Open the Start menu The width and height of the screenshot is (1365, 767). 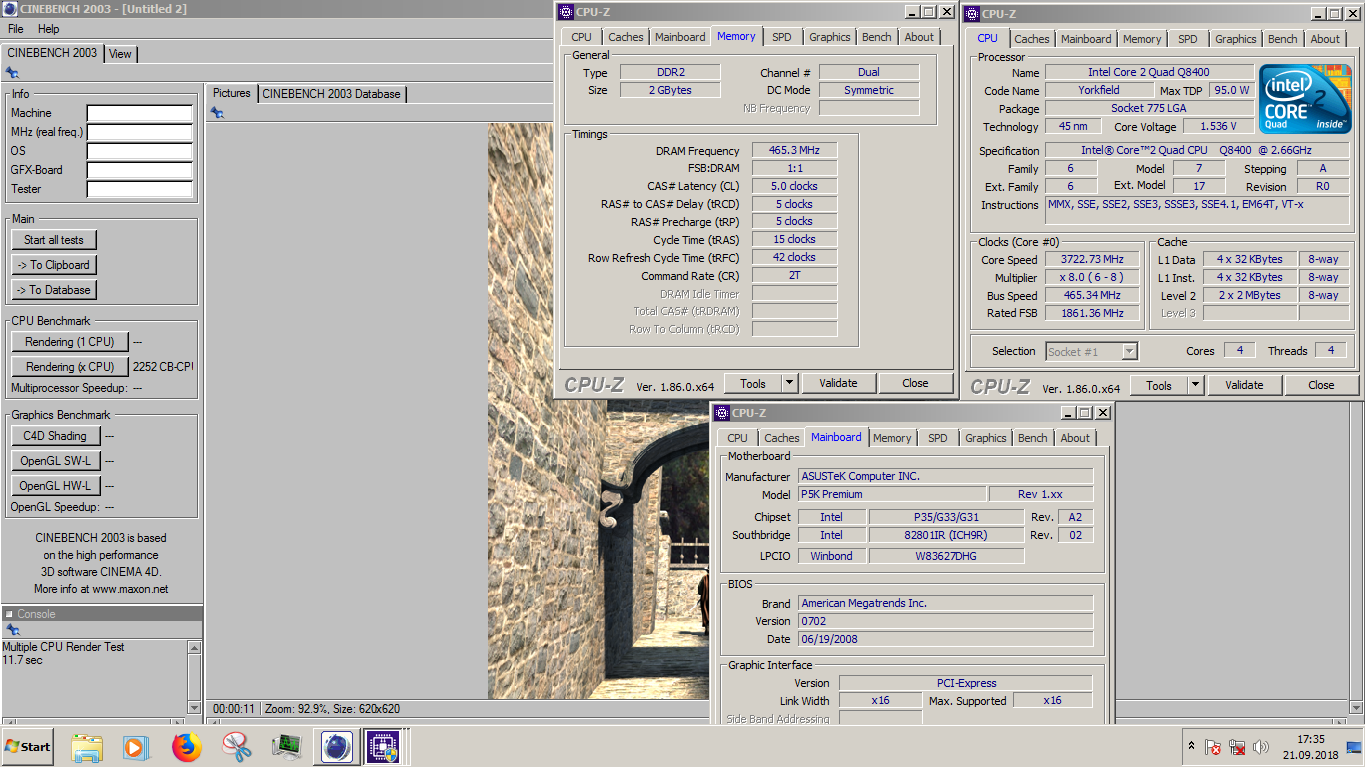pyautogui.click(x=27, y=747)
